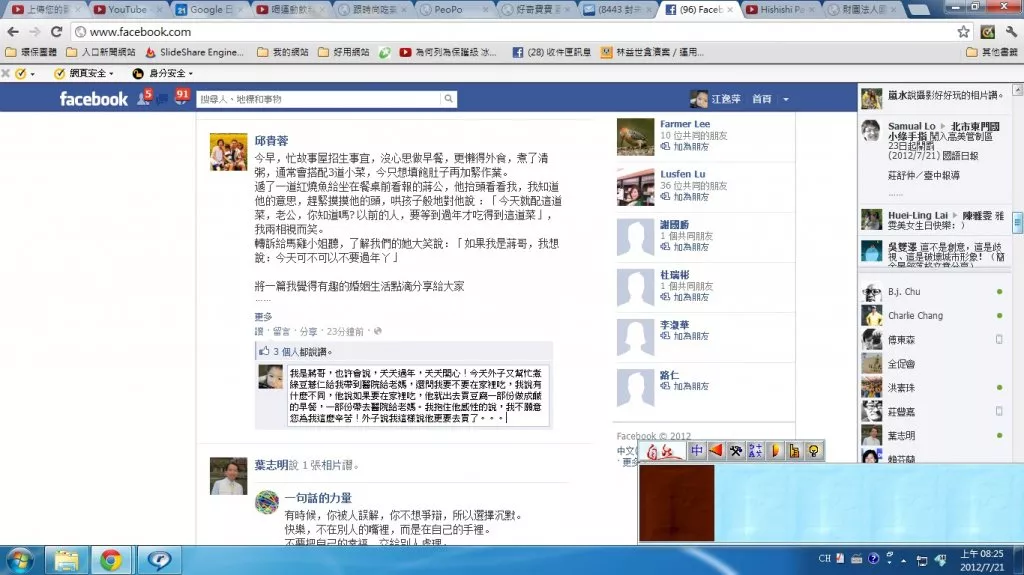Viewport: 1024px width, 575px height.
Task: Switch to the YouTube tab
Action: 127,9
